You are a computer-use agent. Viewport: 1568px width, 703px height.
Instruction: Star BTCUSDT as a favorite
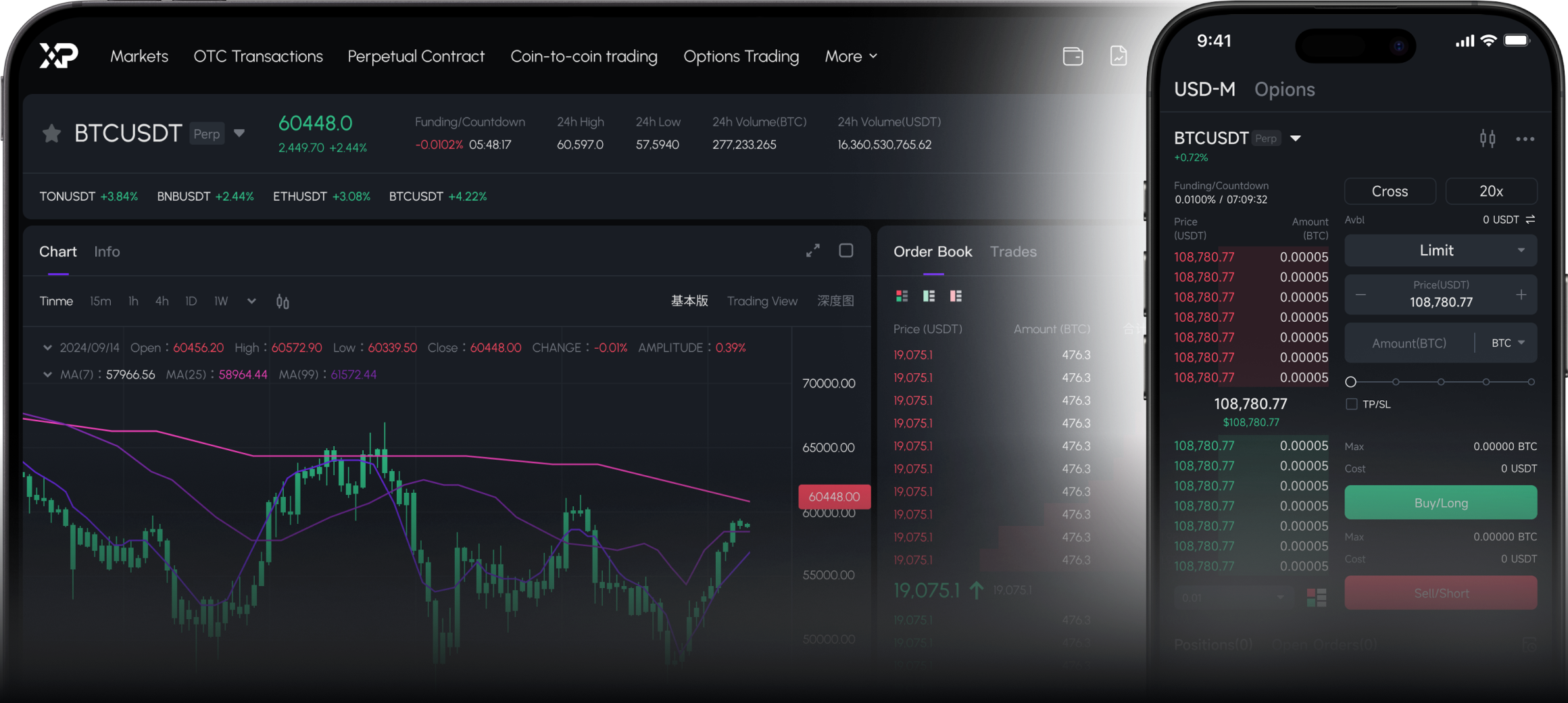click(51, 134)
